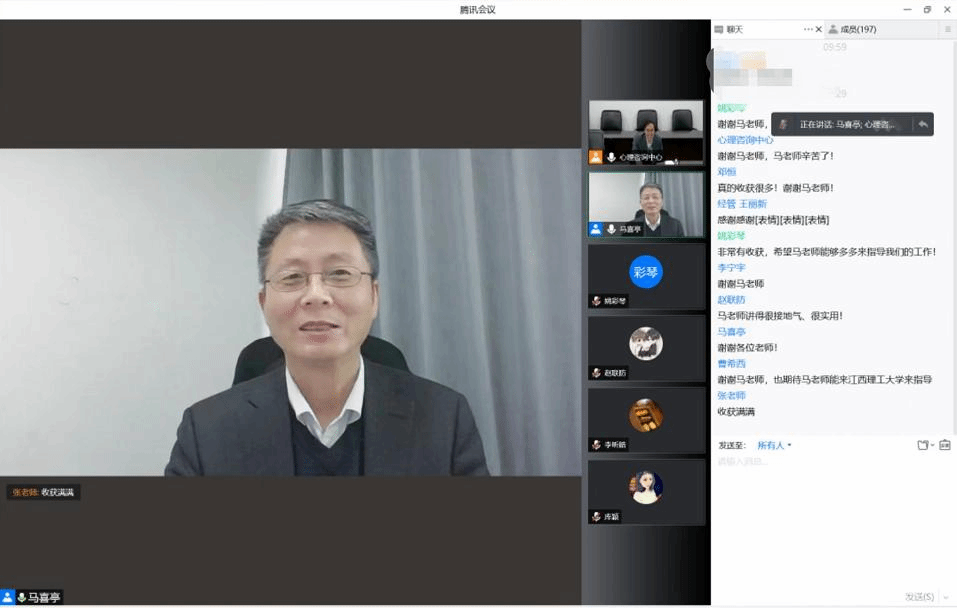Image resolution: width=957 pixels, height=608 pixels.
Task: Click microphone icon on 心理咨询中心 video tile
Action: click(x=611, y=158)
